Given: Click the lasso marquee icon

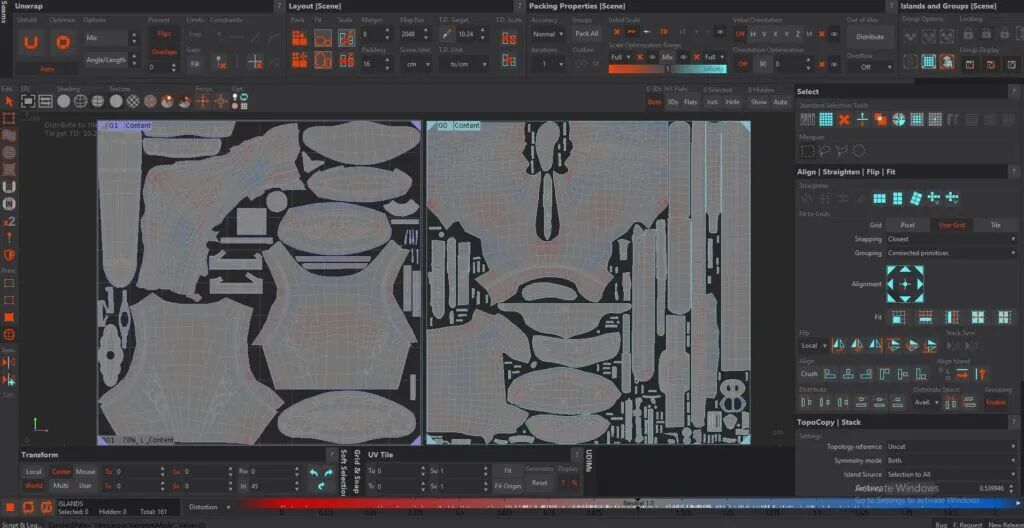Looking at the screenshot, I should point(824,151).
